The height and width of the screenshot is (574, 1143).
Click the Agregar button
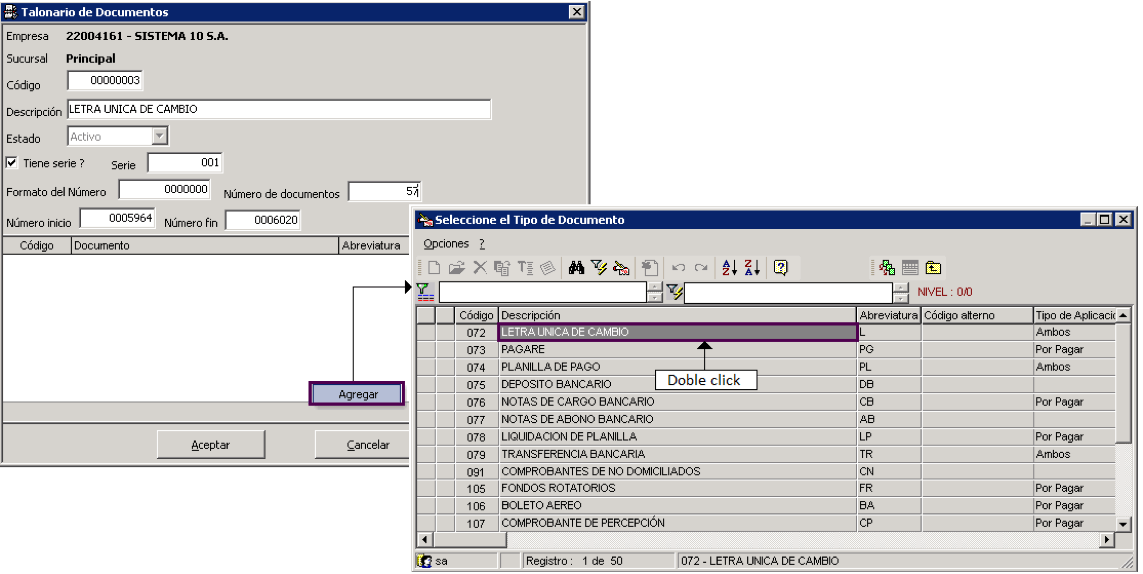[x=357, y=394]
